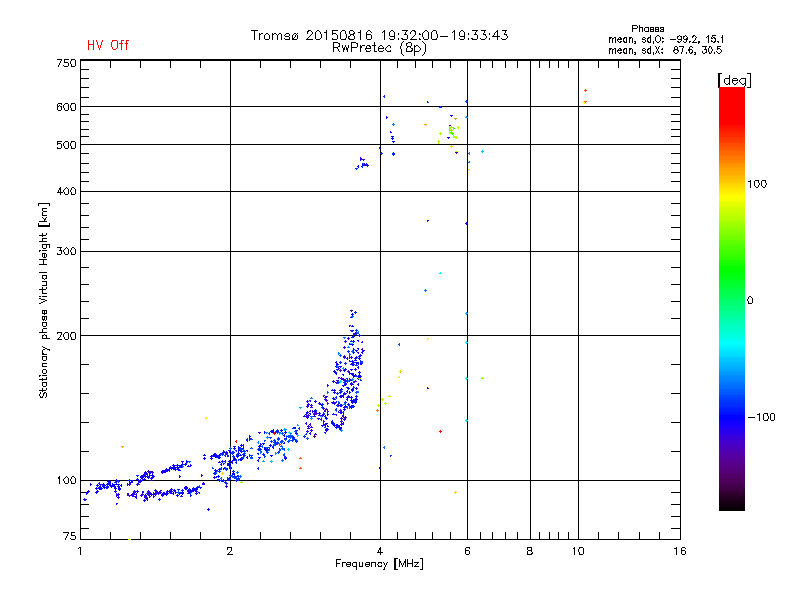The width and height of the screenshot is (800, 600).
Task: Click the small blue cluster near 450 km
Action: (362, 163)
